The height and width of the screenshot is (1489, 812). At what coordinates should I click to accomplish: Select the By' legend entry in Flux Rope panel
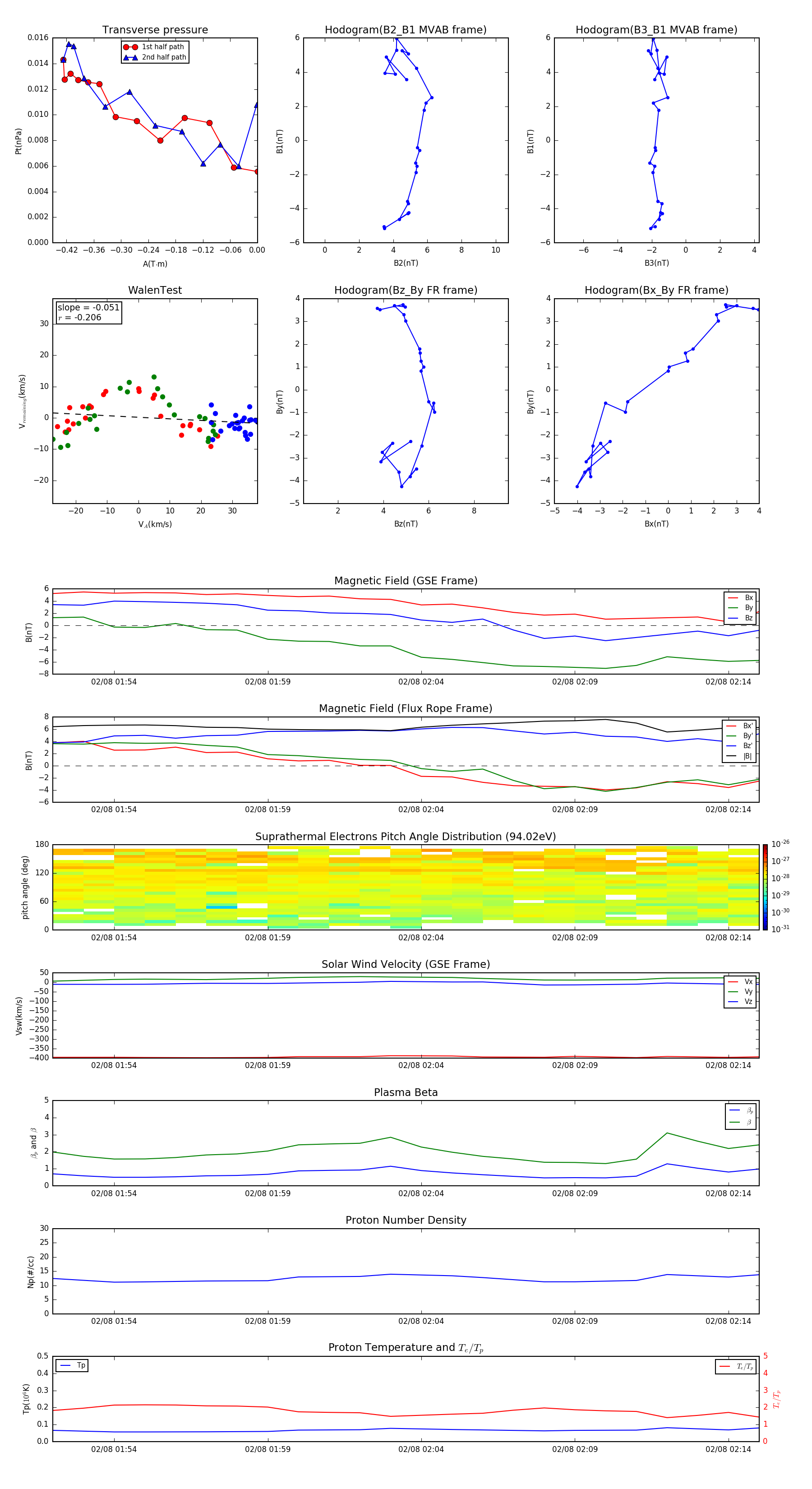click(740, 736)
